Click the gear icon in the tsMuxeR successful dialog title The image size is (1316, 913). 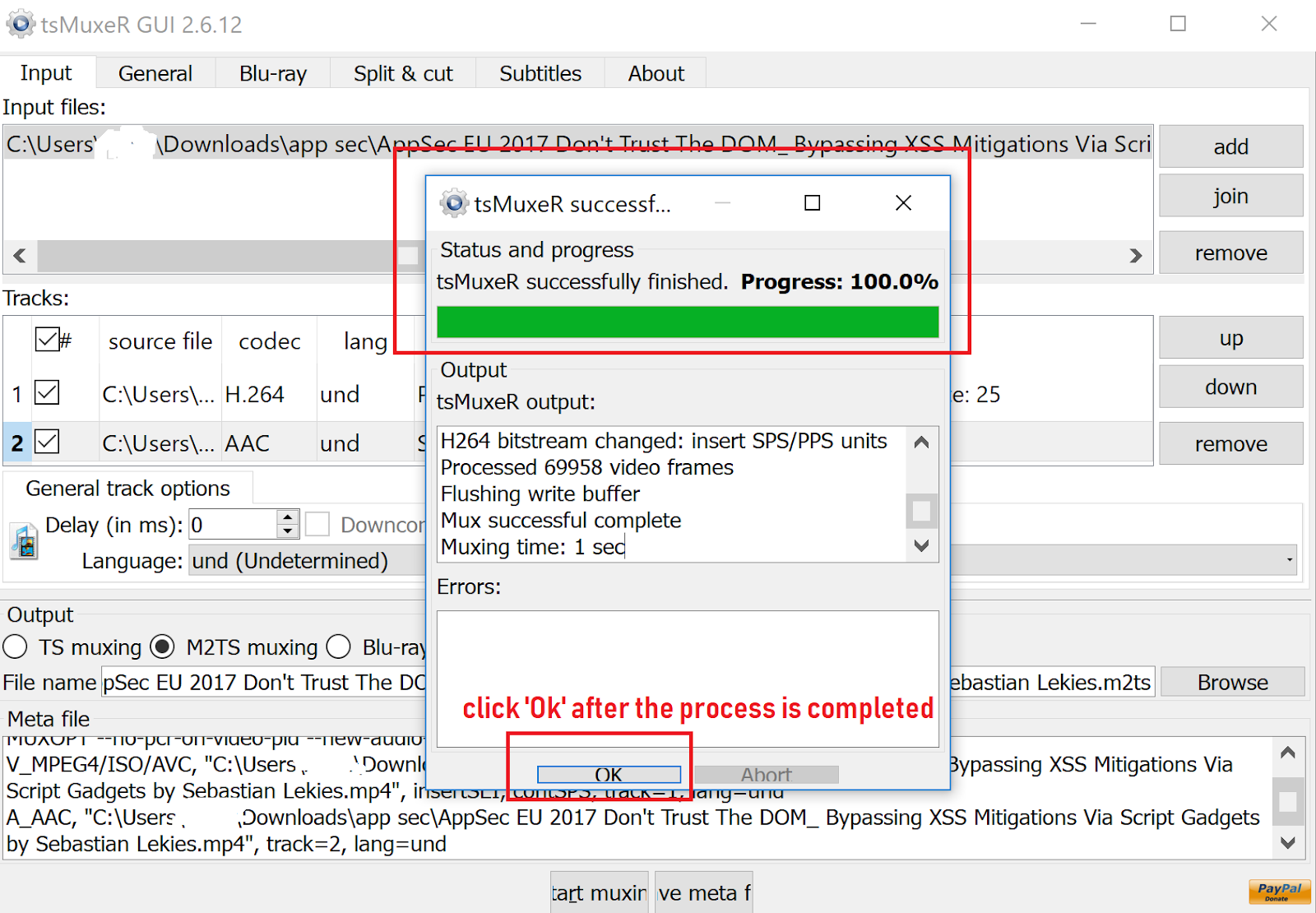pyautogui.click(x=453, y=202)
